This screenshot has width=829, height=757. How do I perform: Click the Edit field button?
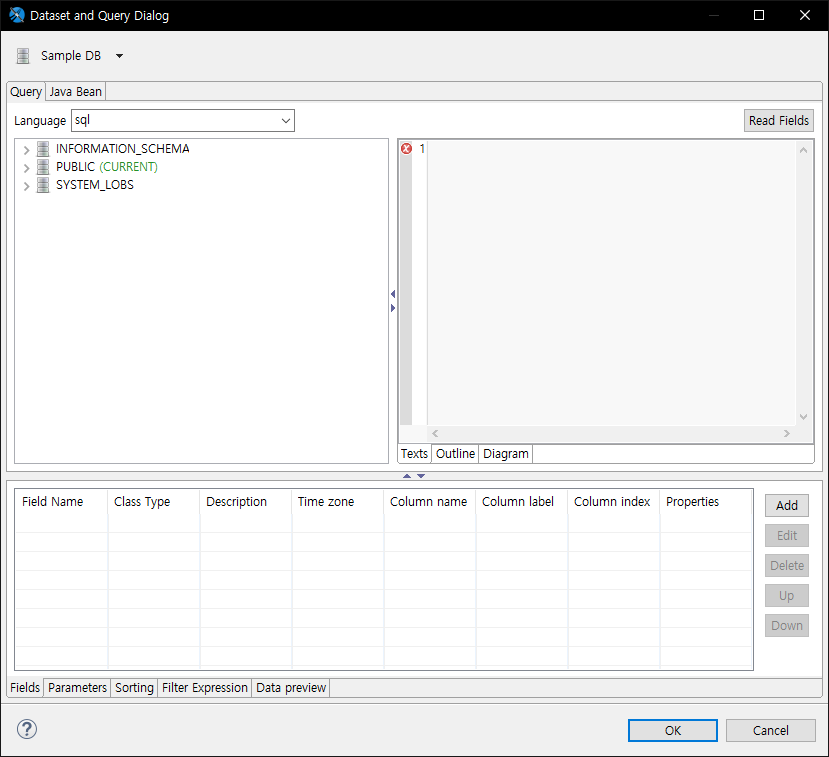point(787,536)
